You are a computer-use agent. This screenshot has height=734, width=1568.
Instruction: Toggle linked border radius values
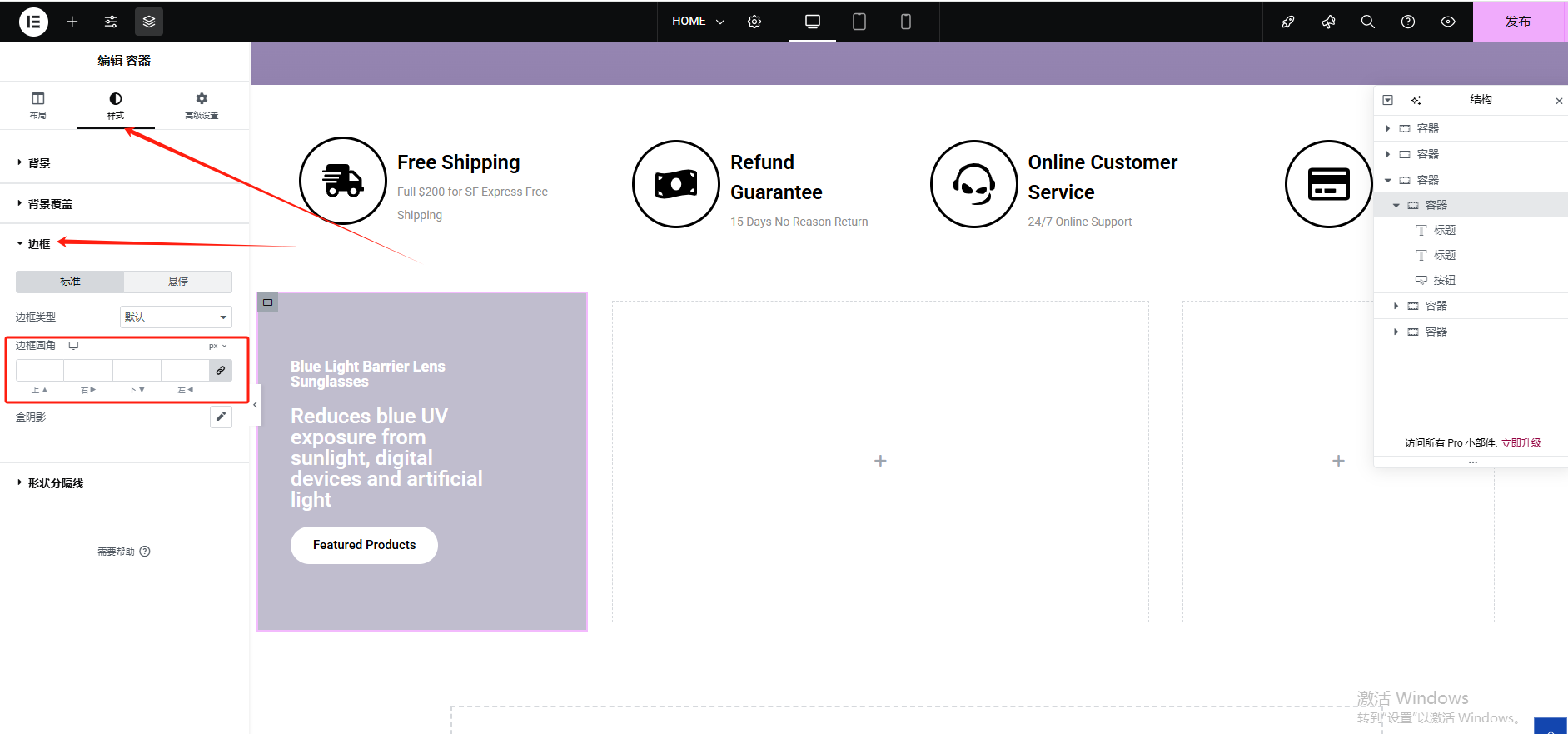[221, 370]
